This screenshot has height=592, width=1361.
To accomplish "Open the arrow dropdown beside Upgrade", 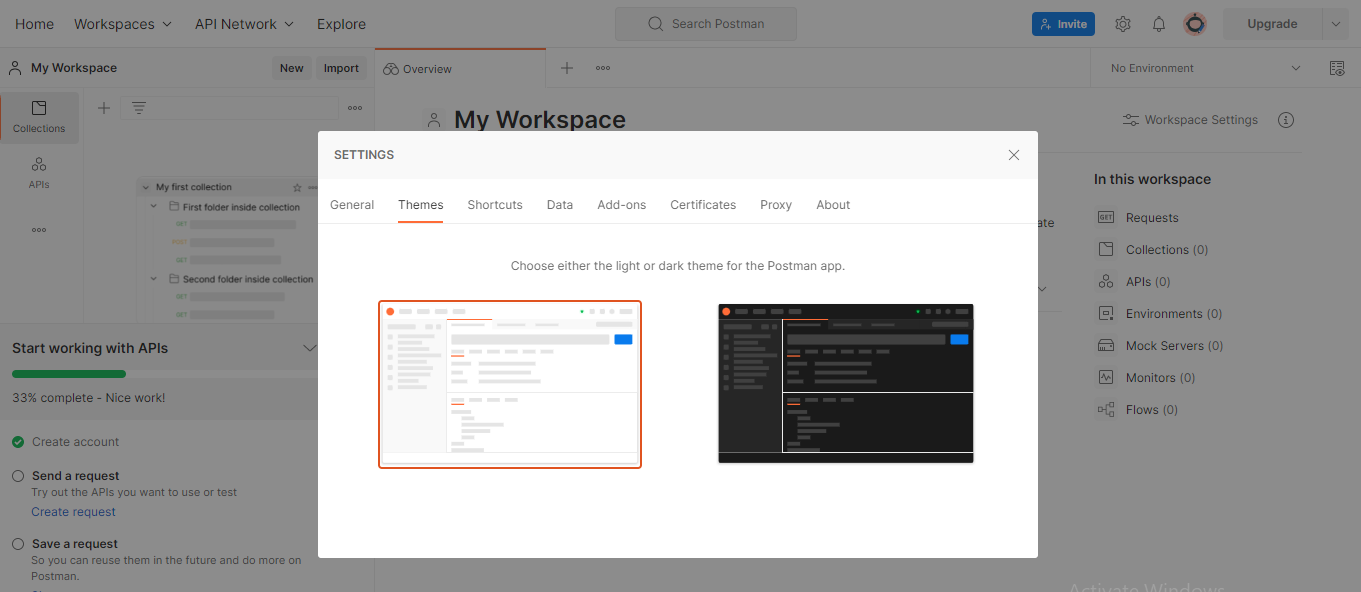I will point(1335,24).
